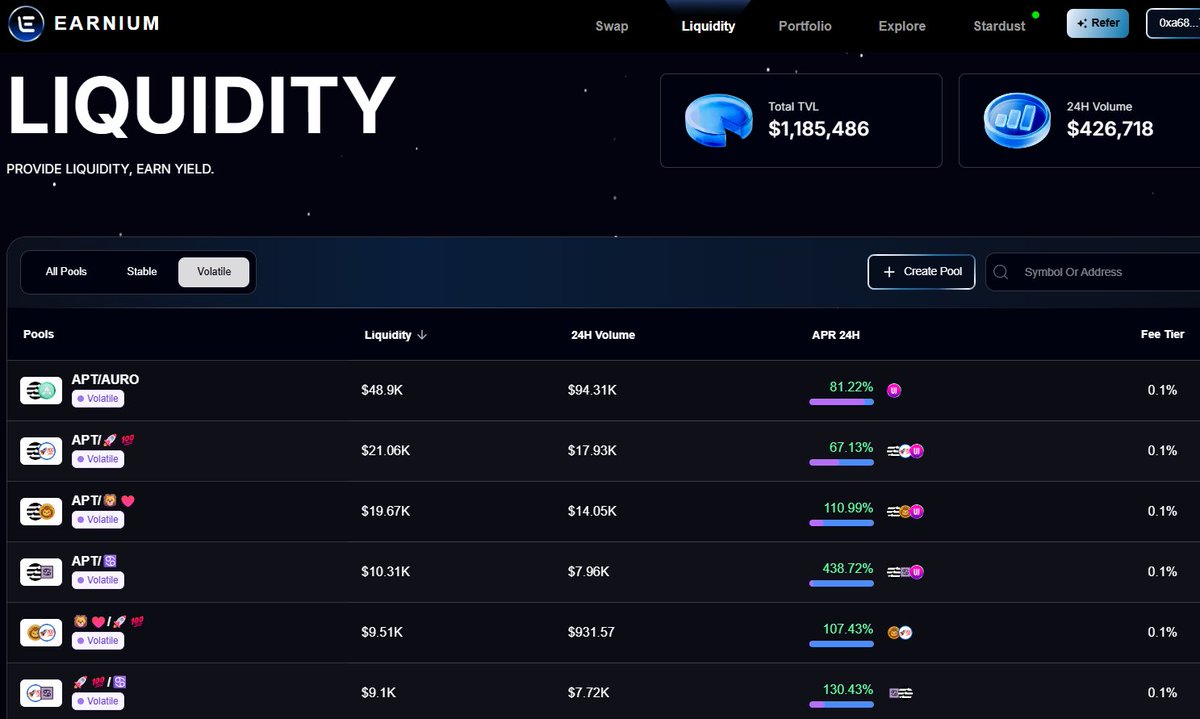1200x719 pixels.
Task: Click the 67.13% APR progress bar
Action: point(841,462)
